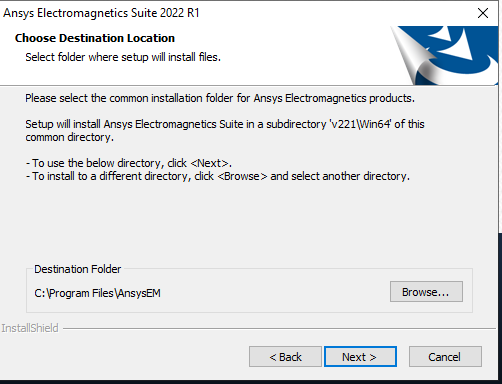Go back with the < Back button

285,357
